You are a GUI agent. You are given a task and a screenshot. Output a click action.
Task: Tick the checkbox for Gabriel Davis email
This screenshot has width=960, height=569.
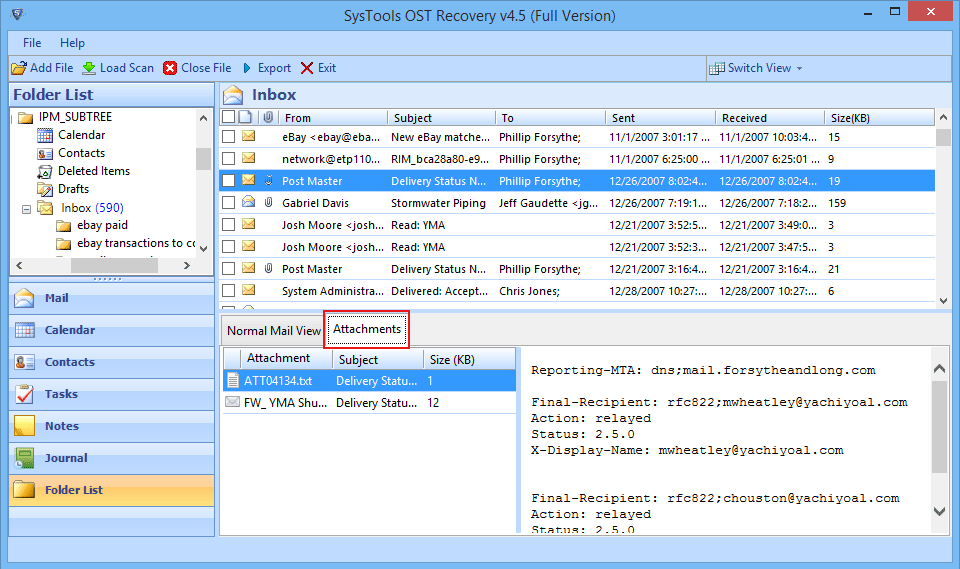click(229, 203)
